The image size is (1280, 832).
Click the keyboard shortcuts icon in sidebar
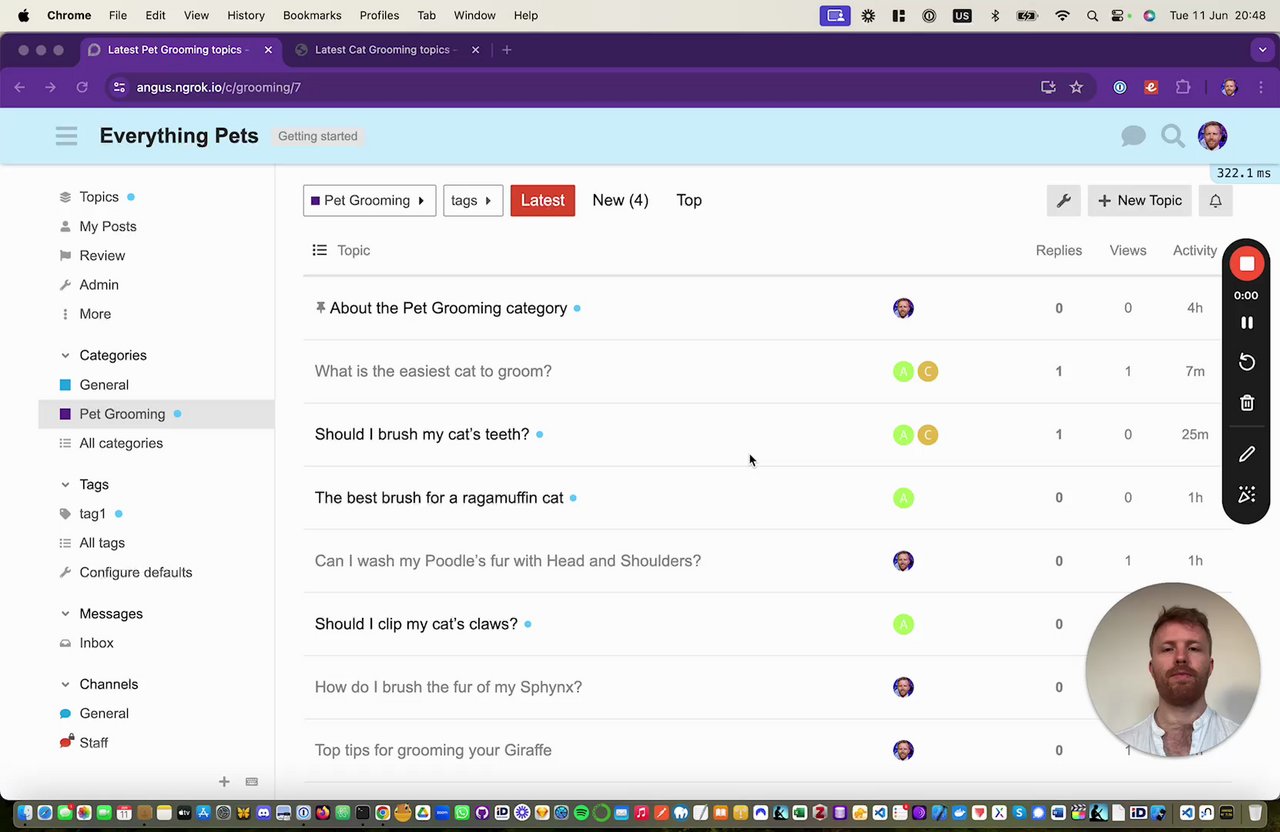coord(252,782)
